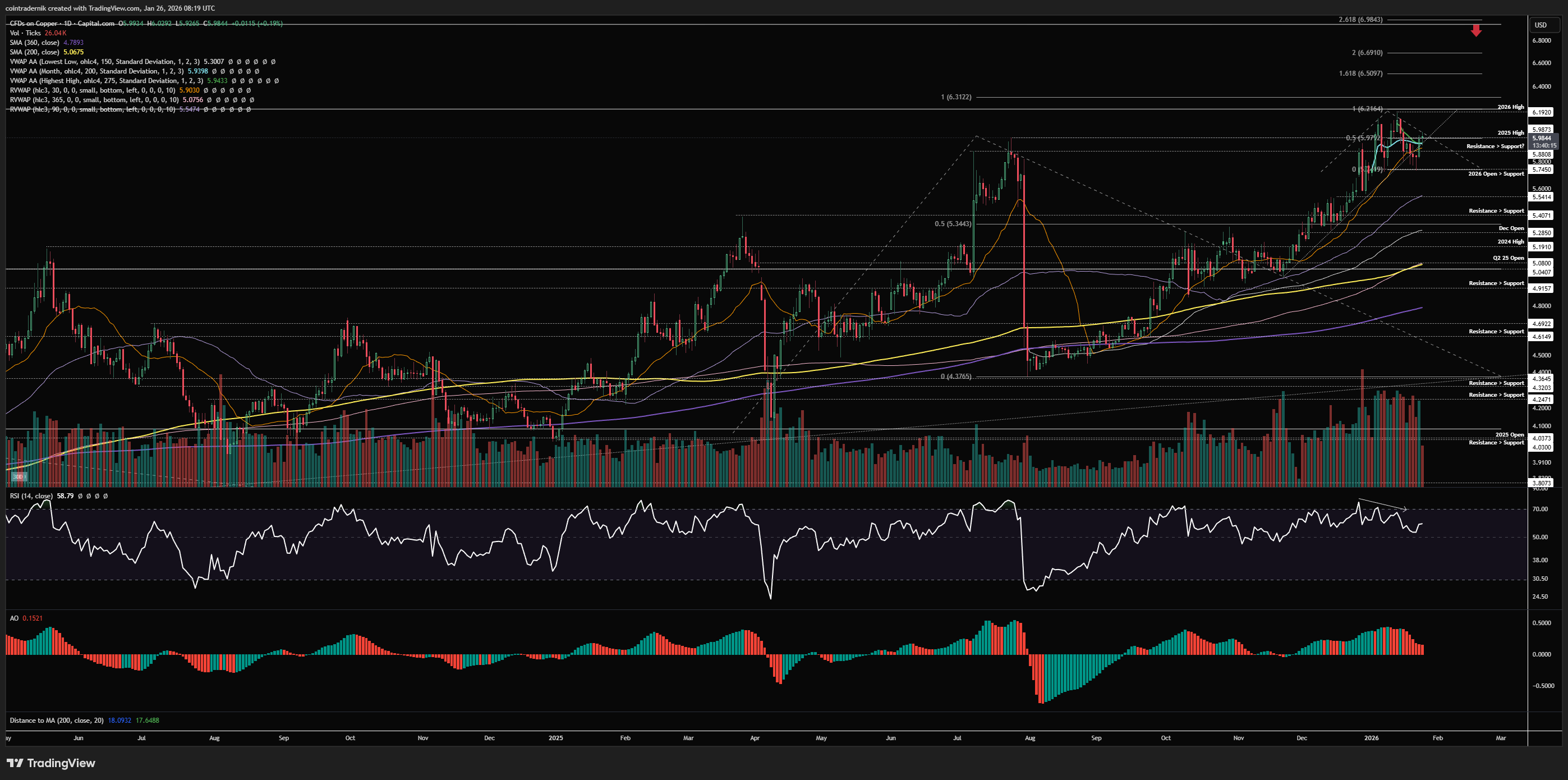Click the Vol · Ticks legend
1568x780 pixels.
[x=25, y=33]
